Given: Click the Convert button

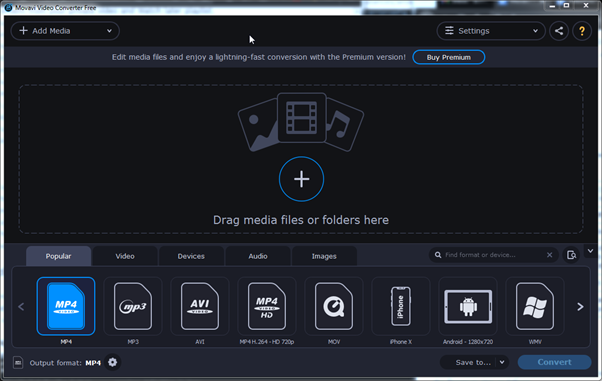Looking at the screenshot, I should click(554, 362).
